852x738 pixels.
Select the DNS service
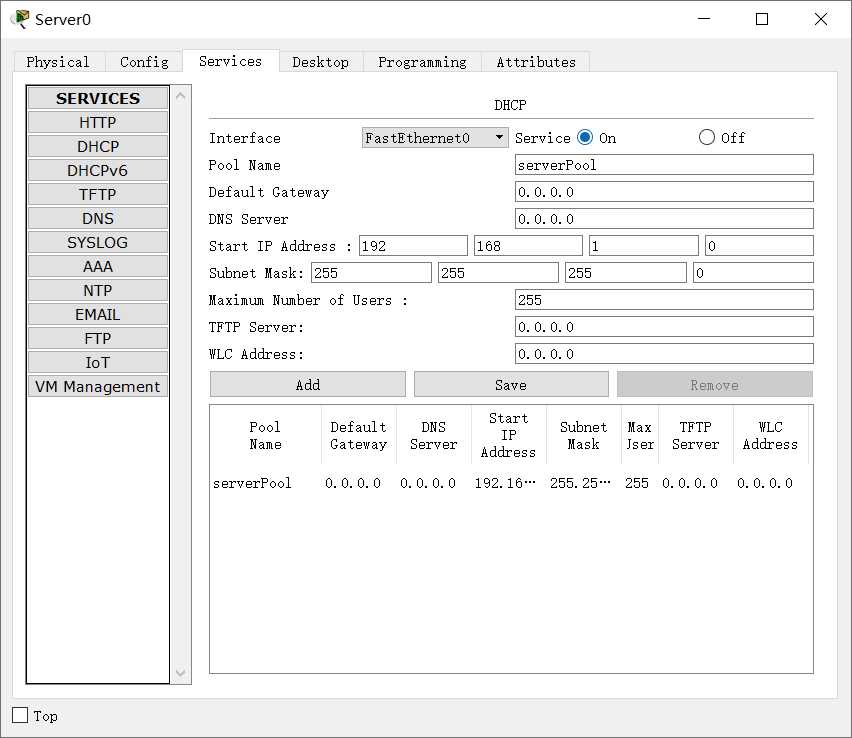pos(98,218)
